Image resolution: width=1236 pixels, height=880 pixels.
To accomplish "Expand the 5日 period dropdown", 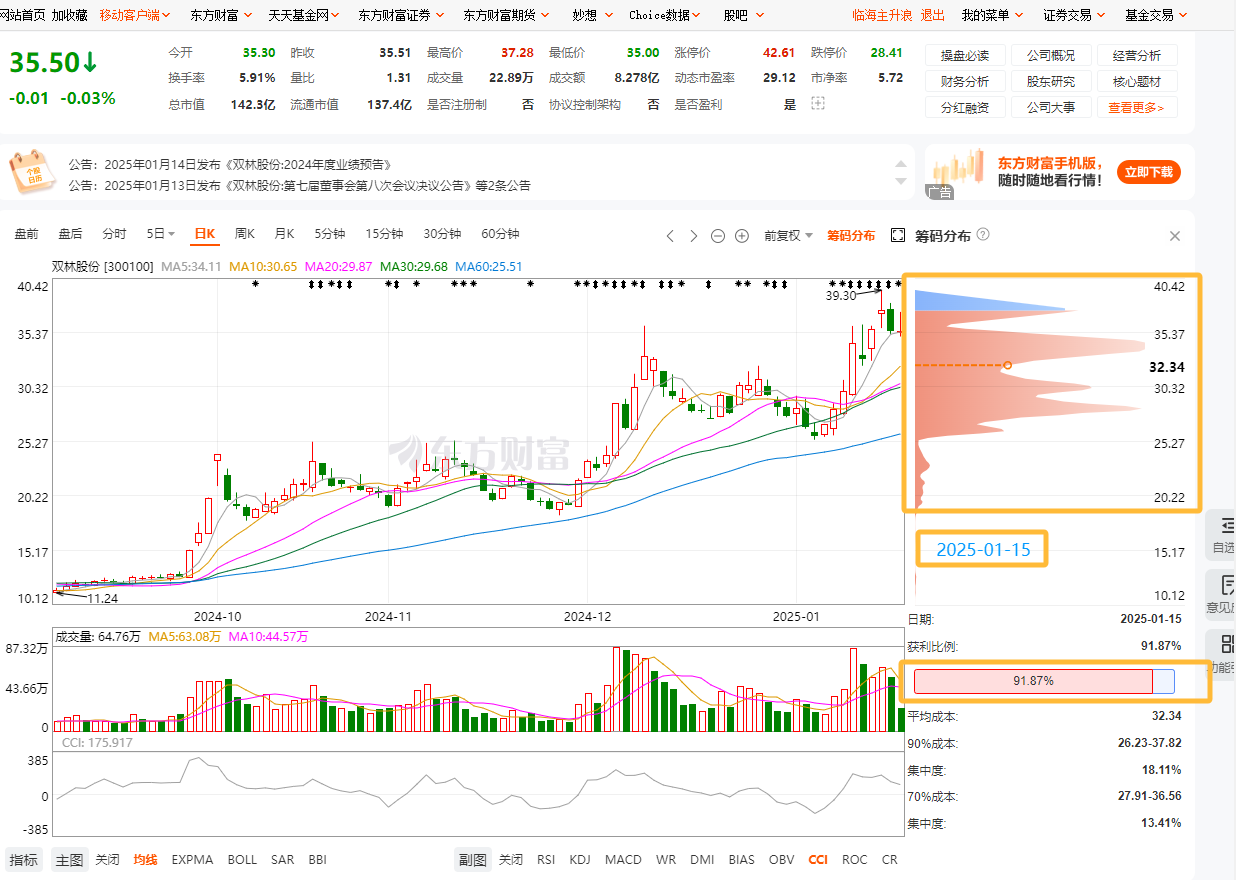I will click(x=160, y=233).
